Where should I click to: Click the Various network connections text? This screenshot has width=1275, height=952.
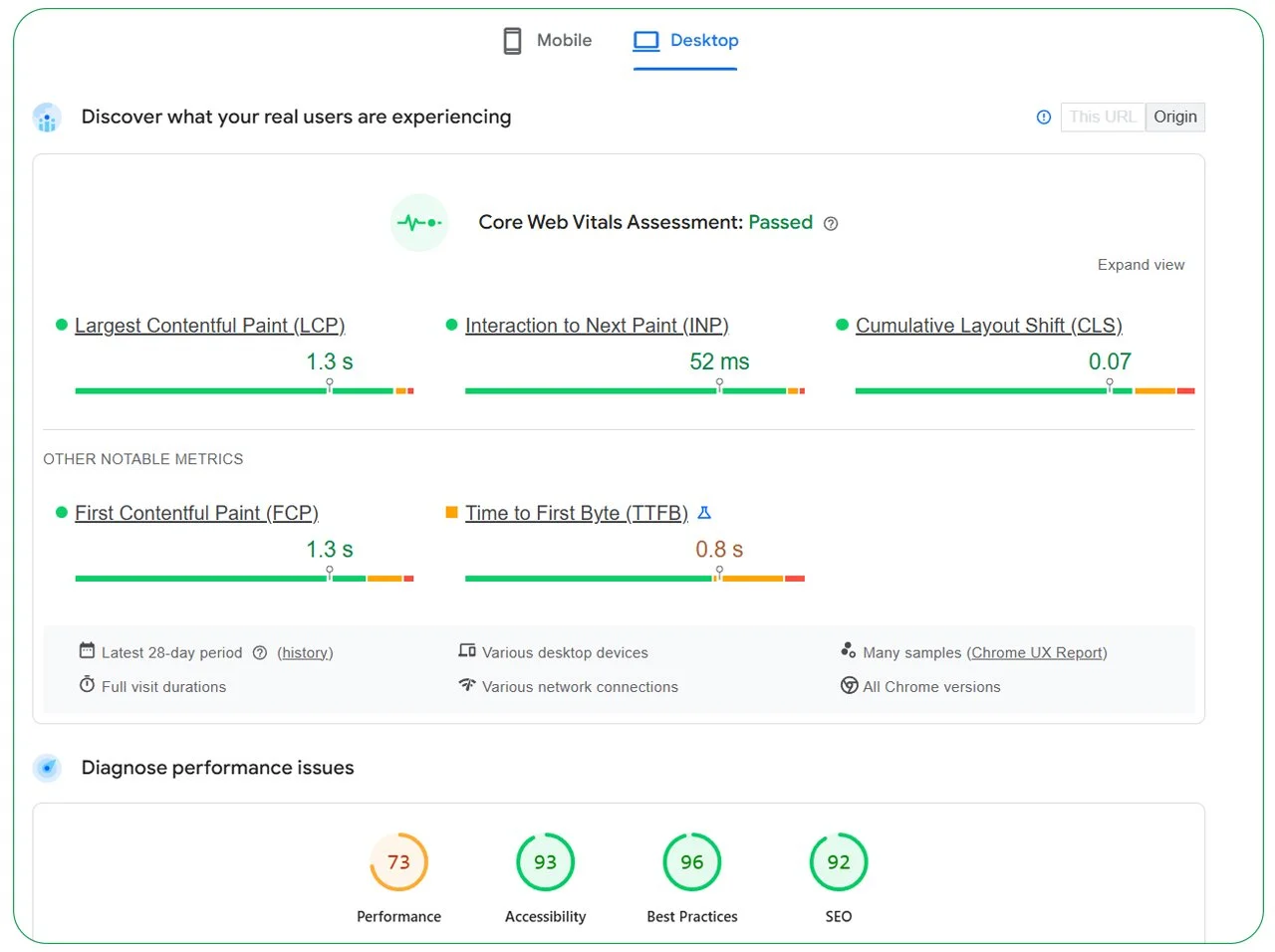pyautogui.click(x=580, y=687)
